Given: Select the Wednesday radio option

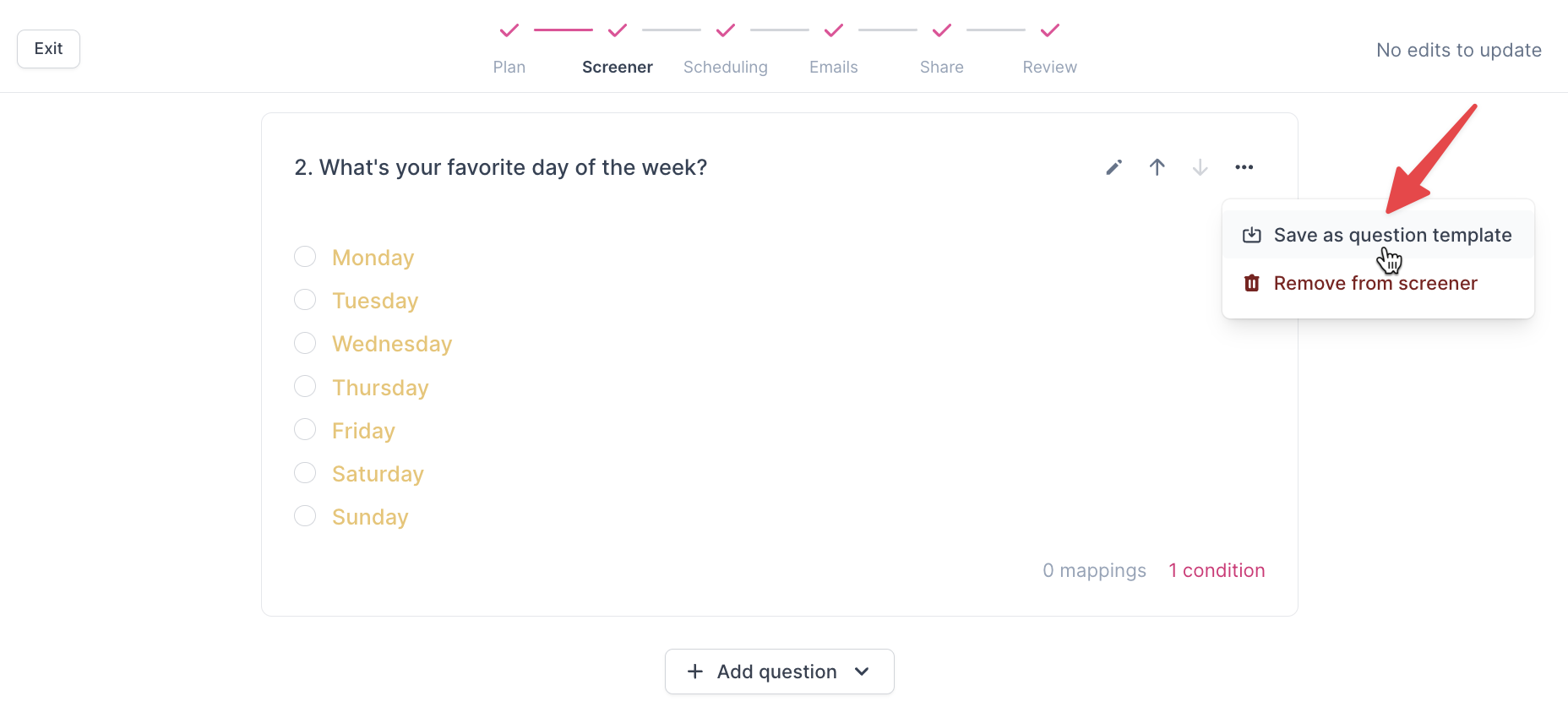Looking at the screenshot, I should click(305, 343).
